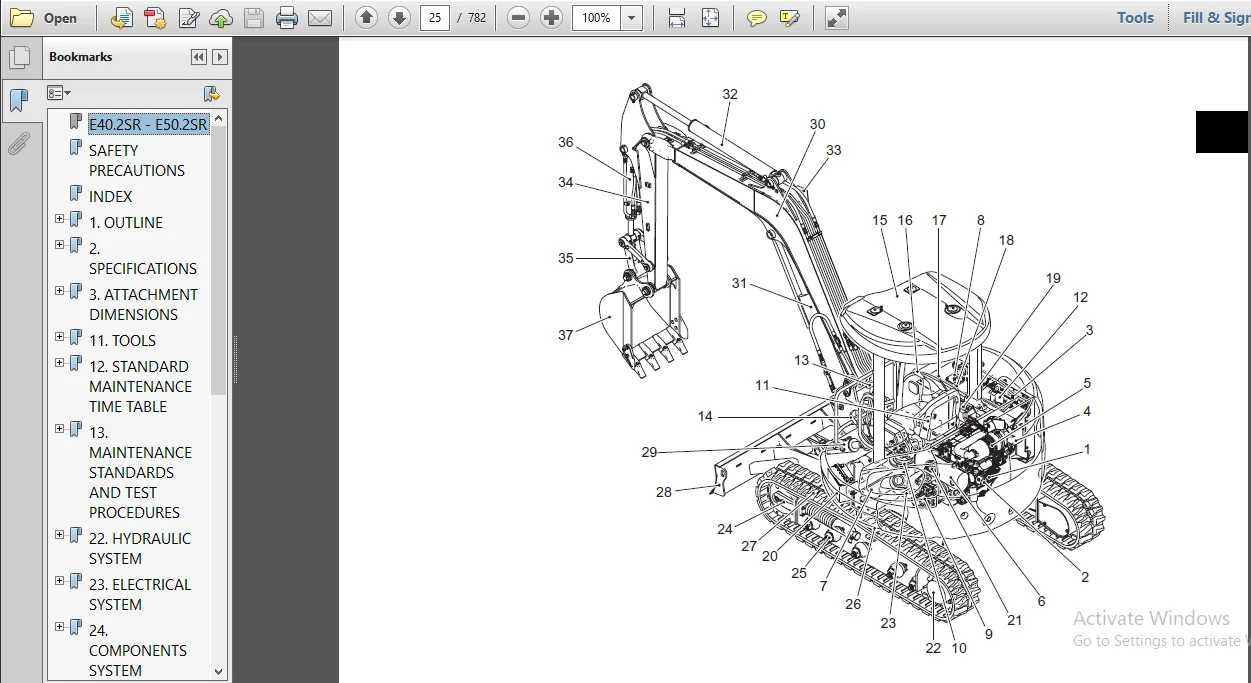The width and height of the screenshot is (1251, 683).
Task: Click the zoom in plus button
Action: 551,18
